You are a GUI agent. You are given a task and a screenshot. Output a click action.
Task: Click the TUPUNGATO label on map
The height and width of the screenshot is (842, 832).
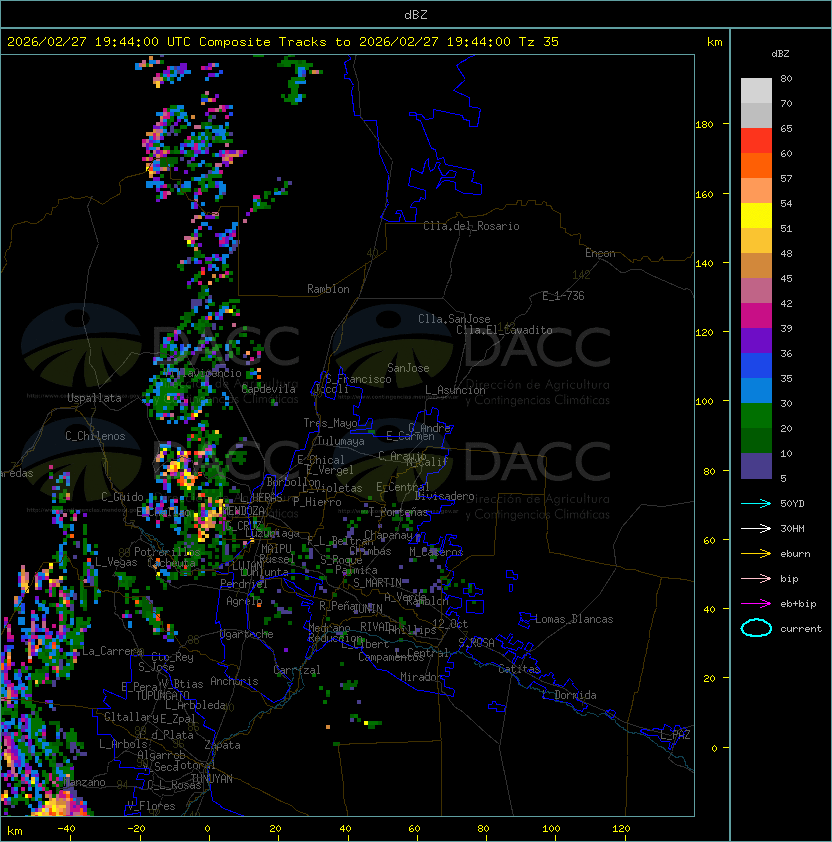coord(162,695)
